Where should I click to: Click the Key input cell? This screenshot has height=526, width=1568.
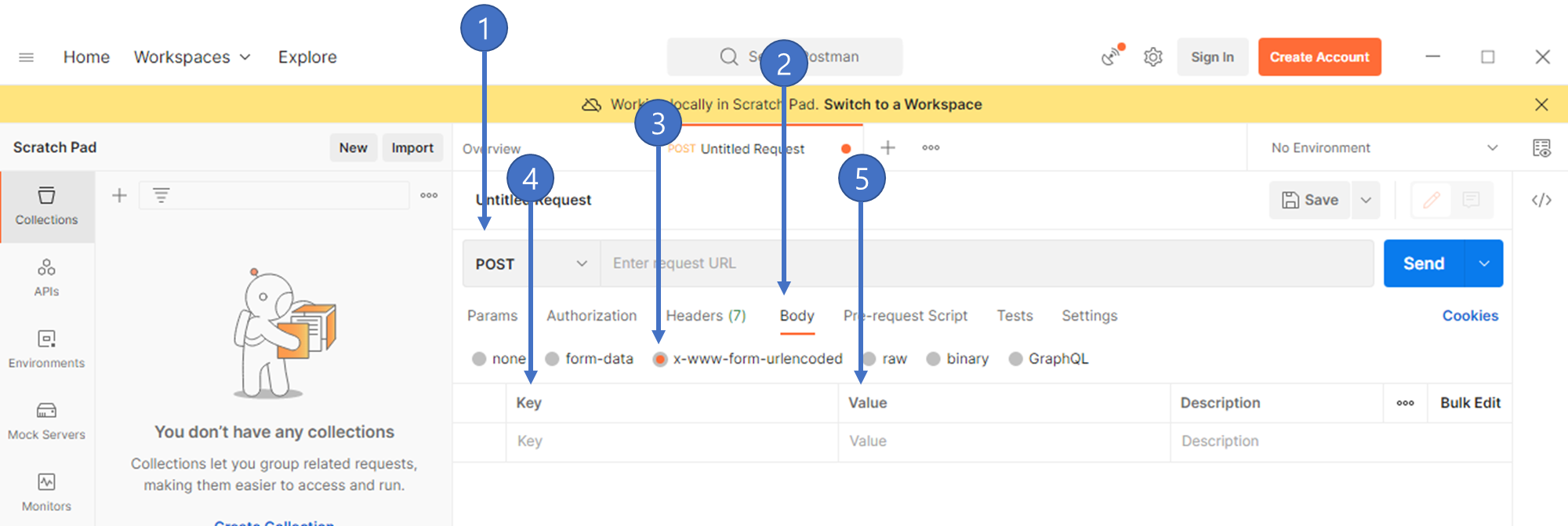click(x=672, y=441)
